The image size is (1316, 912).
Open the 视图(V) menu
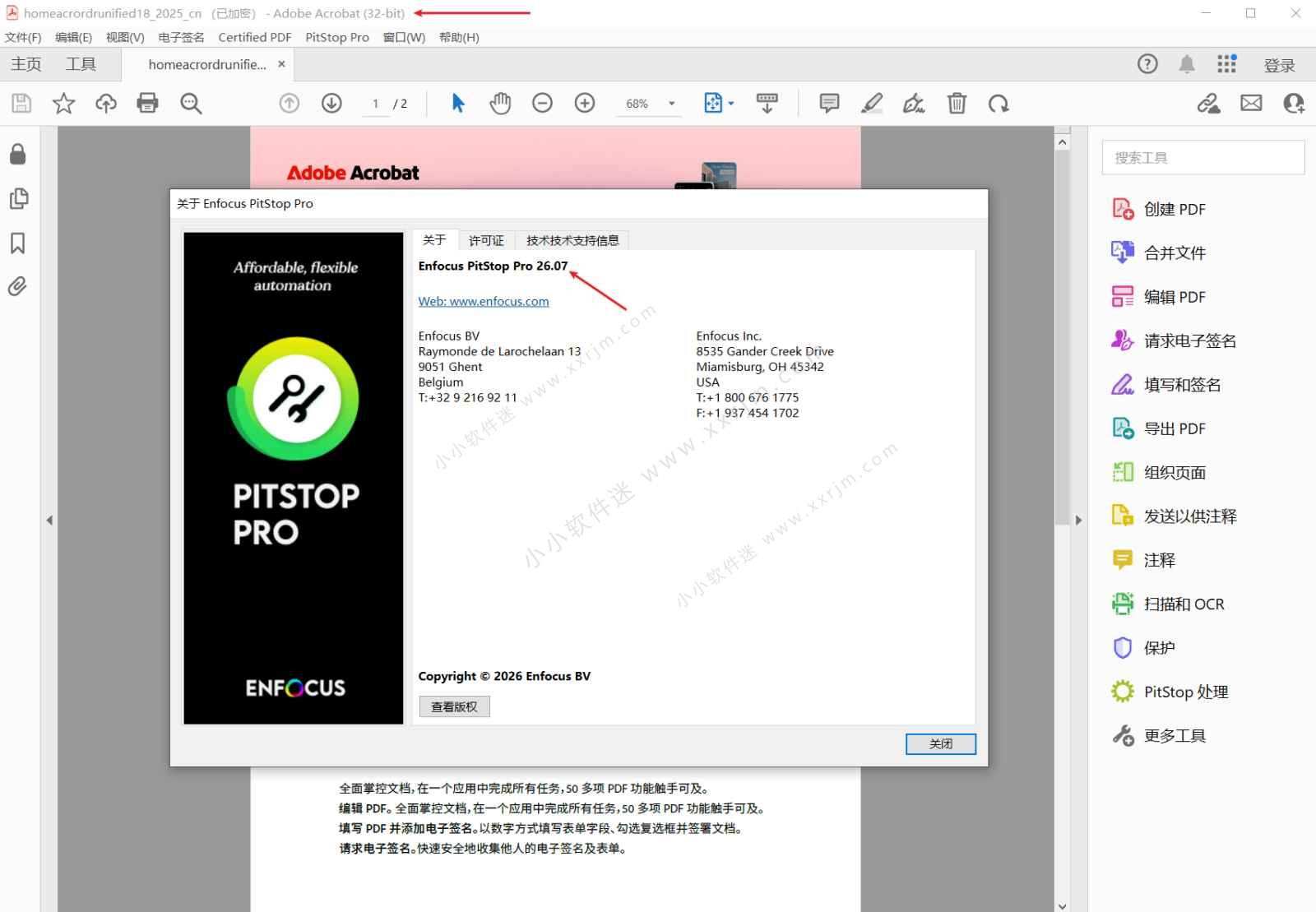(125, 37)
